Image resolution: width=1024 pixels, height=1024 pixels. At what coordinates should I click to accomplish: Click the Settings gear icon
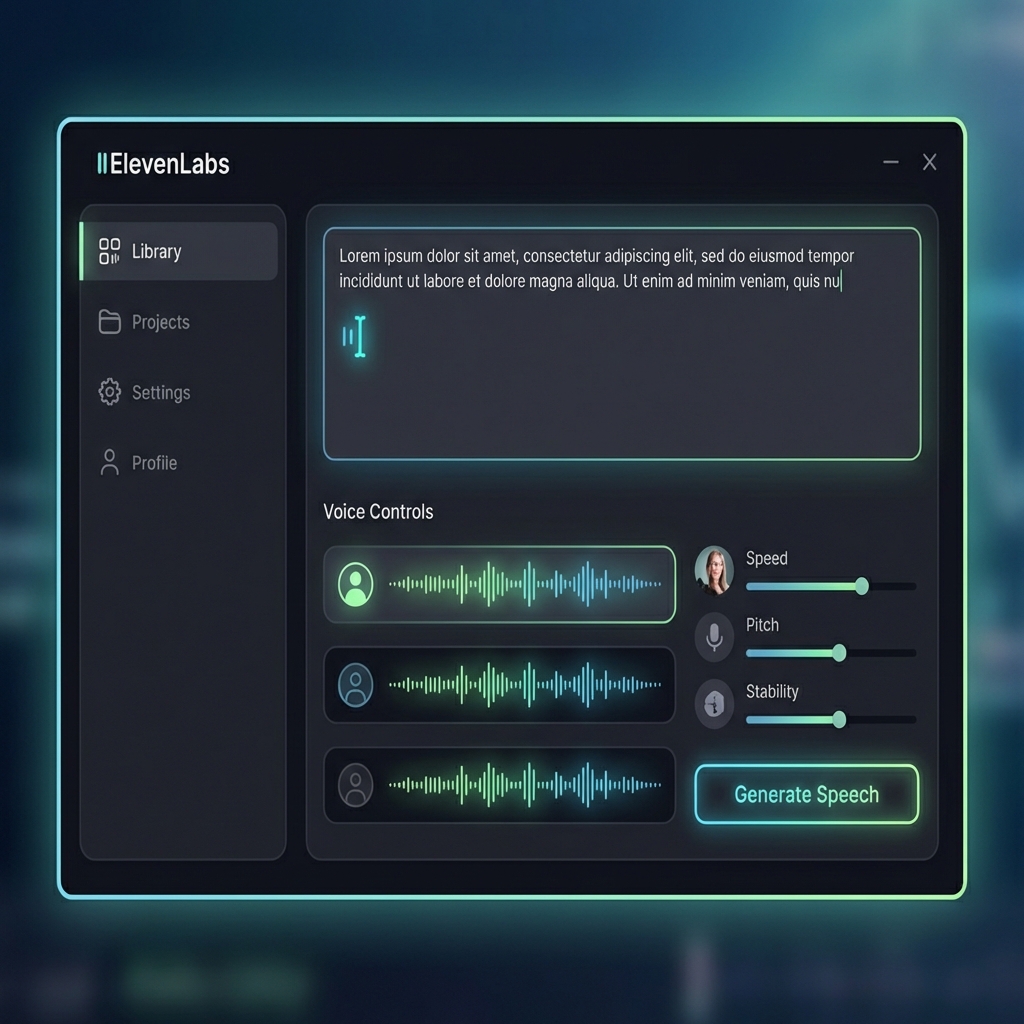click(110, 392)
